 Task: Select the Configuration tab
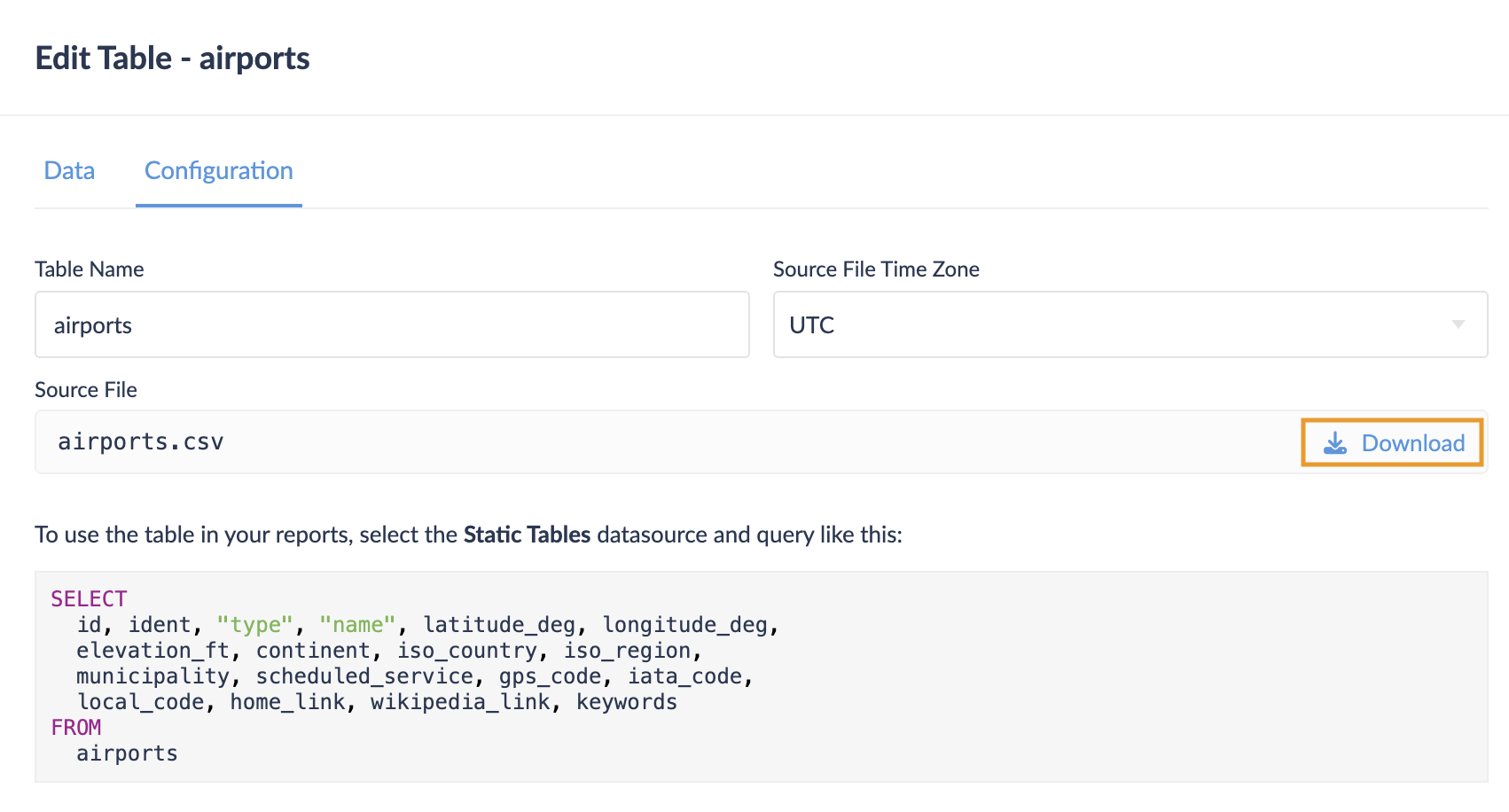218,170
